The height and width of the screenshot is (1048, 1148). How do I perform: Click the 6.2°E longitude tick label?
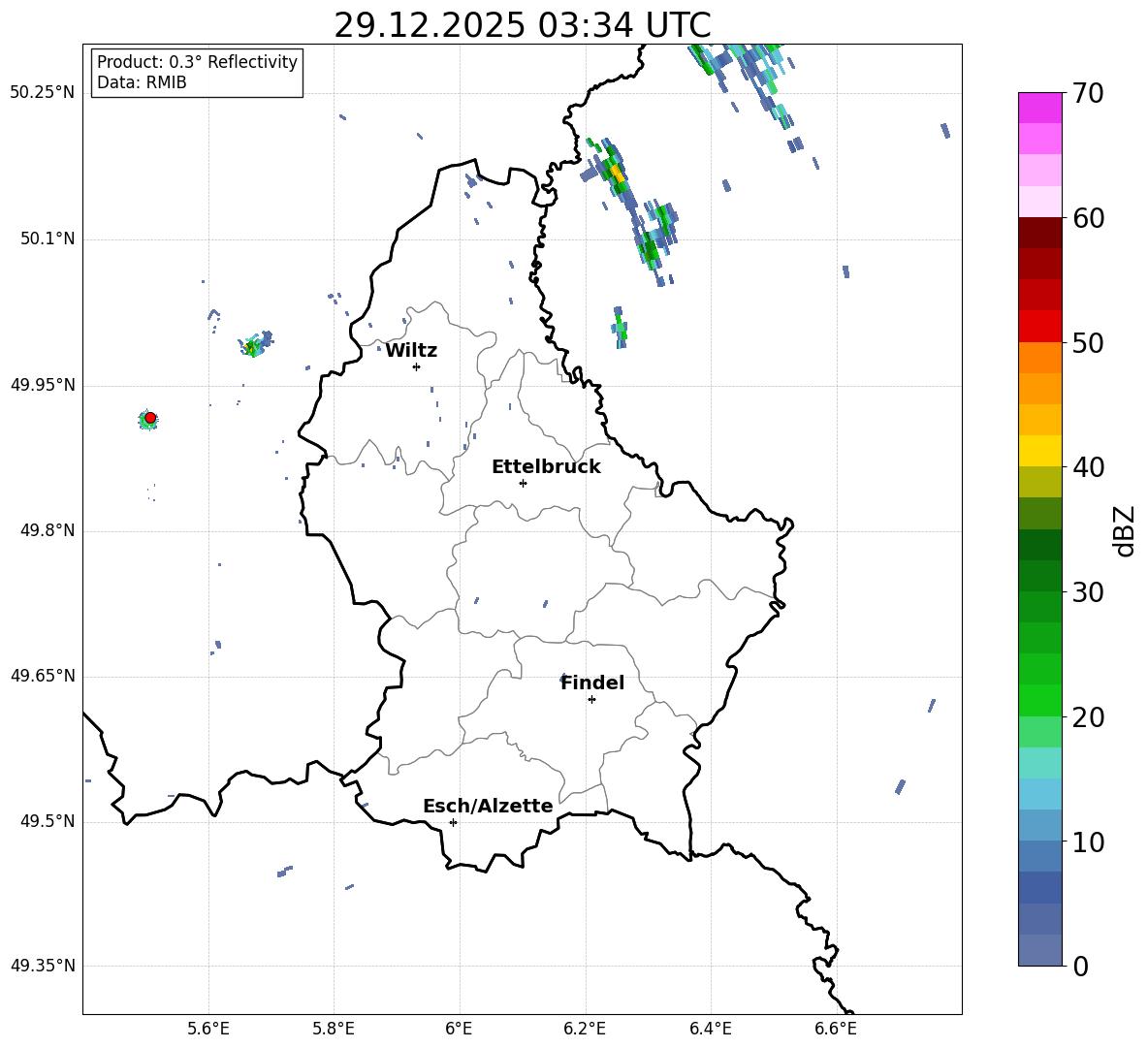586,1028
